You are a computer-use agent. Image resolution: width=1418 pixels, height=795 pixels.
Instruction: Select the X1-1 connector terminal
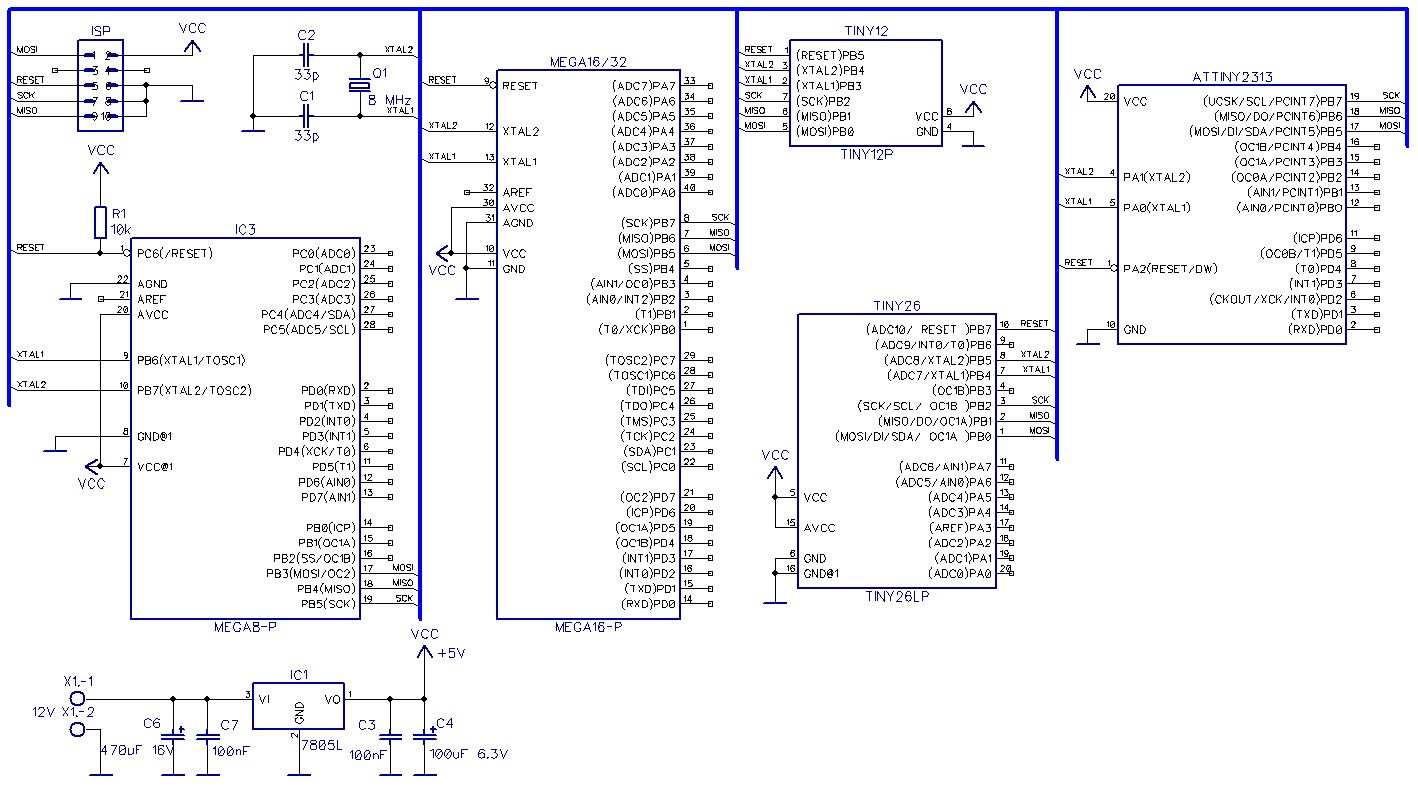[77, 698]
